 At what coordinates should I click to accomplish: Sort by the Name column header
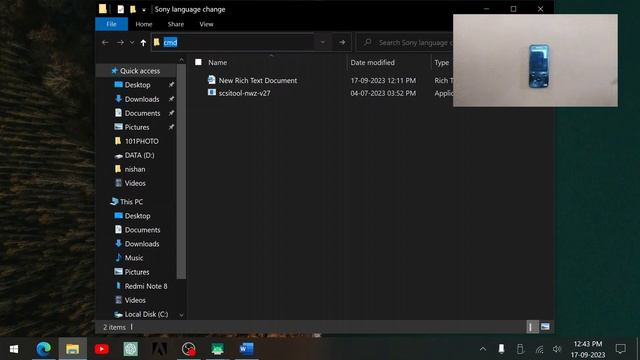[x=218, y=62]
